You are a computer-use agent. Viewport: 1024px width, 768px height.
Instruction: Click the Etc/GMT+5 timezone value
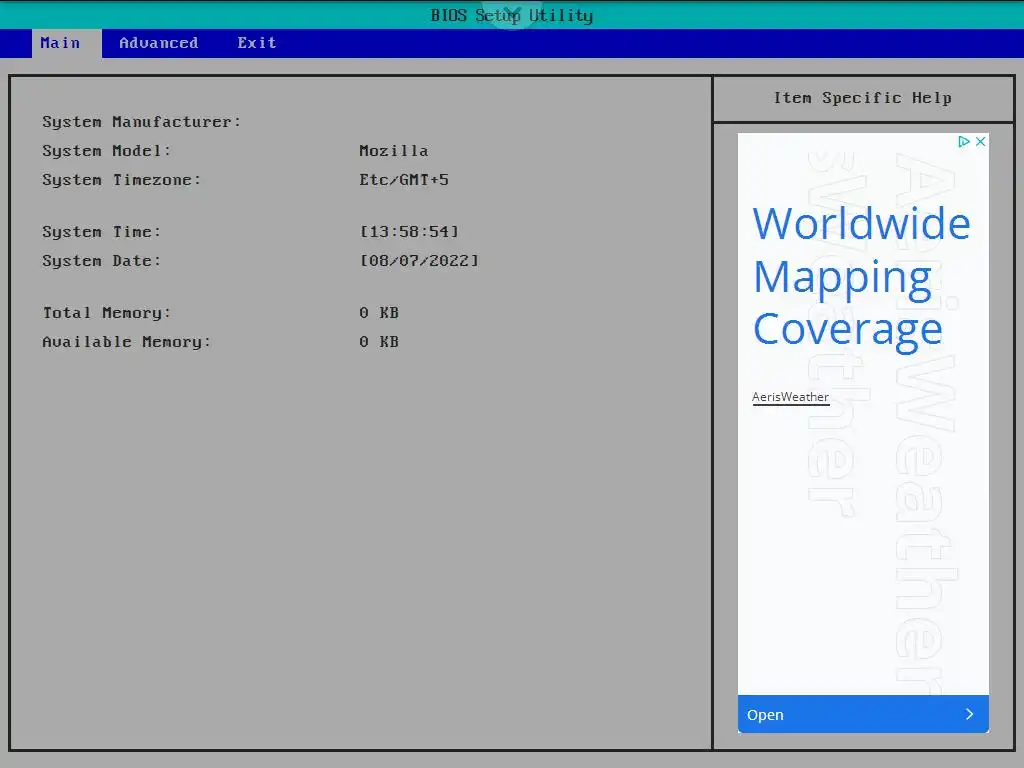pos(404,180)
